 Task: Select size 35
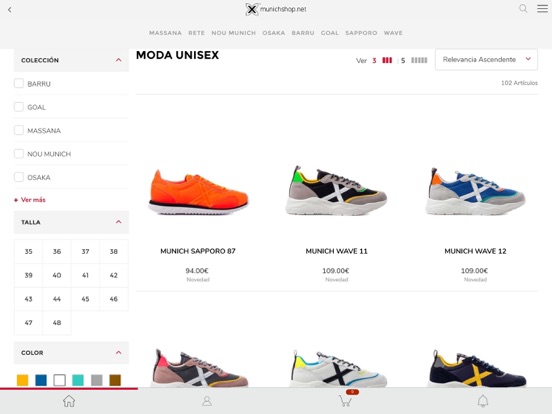[x=29, y=251]
